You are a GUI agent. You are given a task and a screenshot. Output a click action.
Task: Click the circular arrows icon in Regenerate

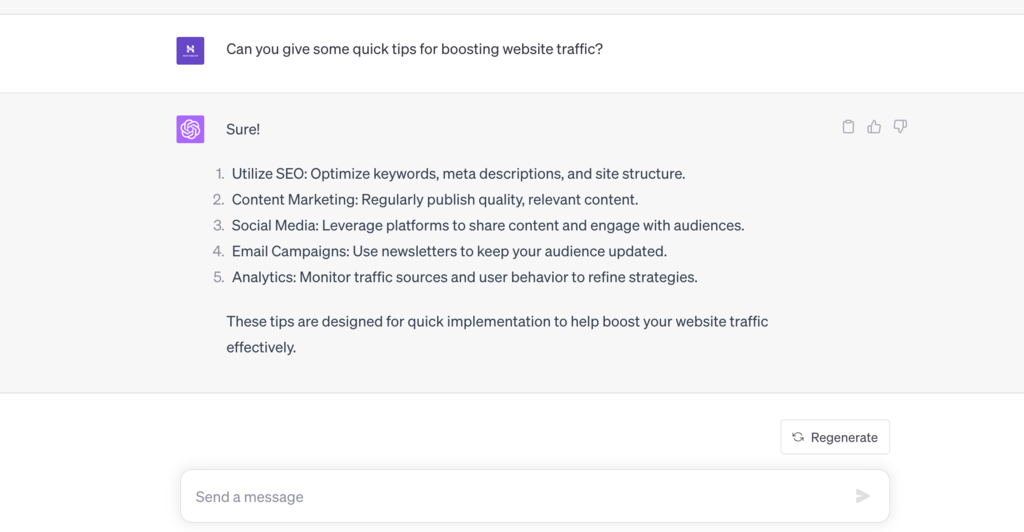(x=798, y=437)
